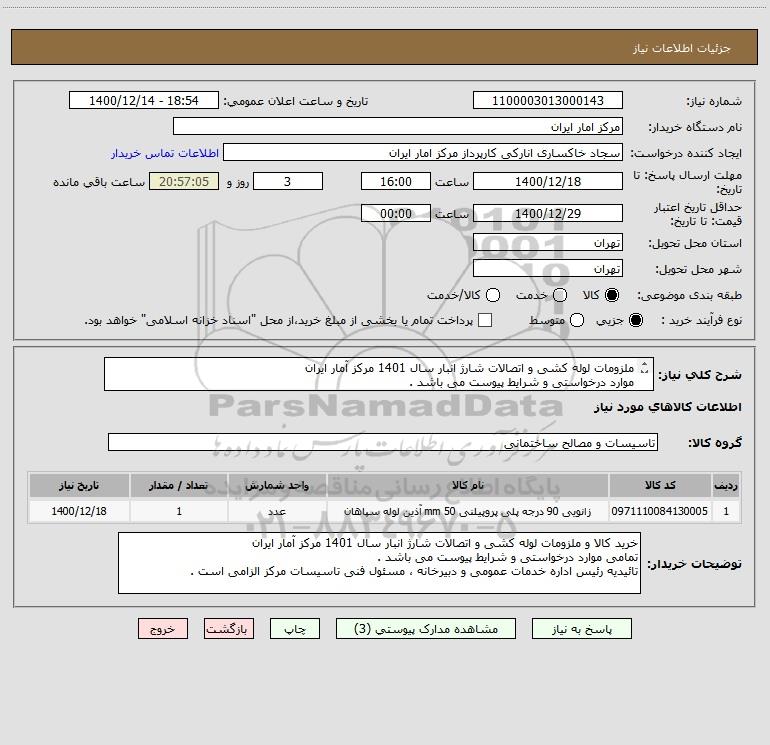Click the چاپ print button

(x=295, y=629)
